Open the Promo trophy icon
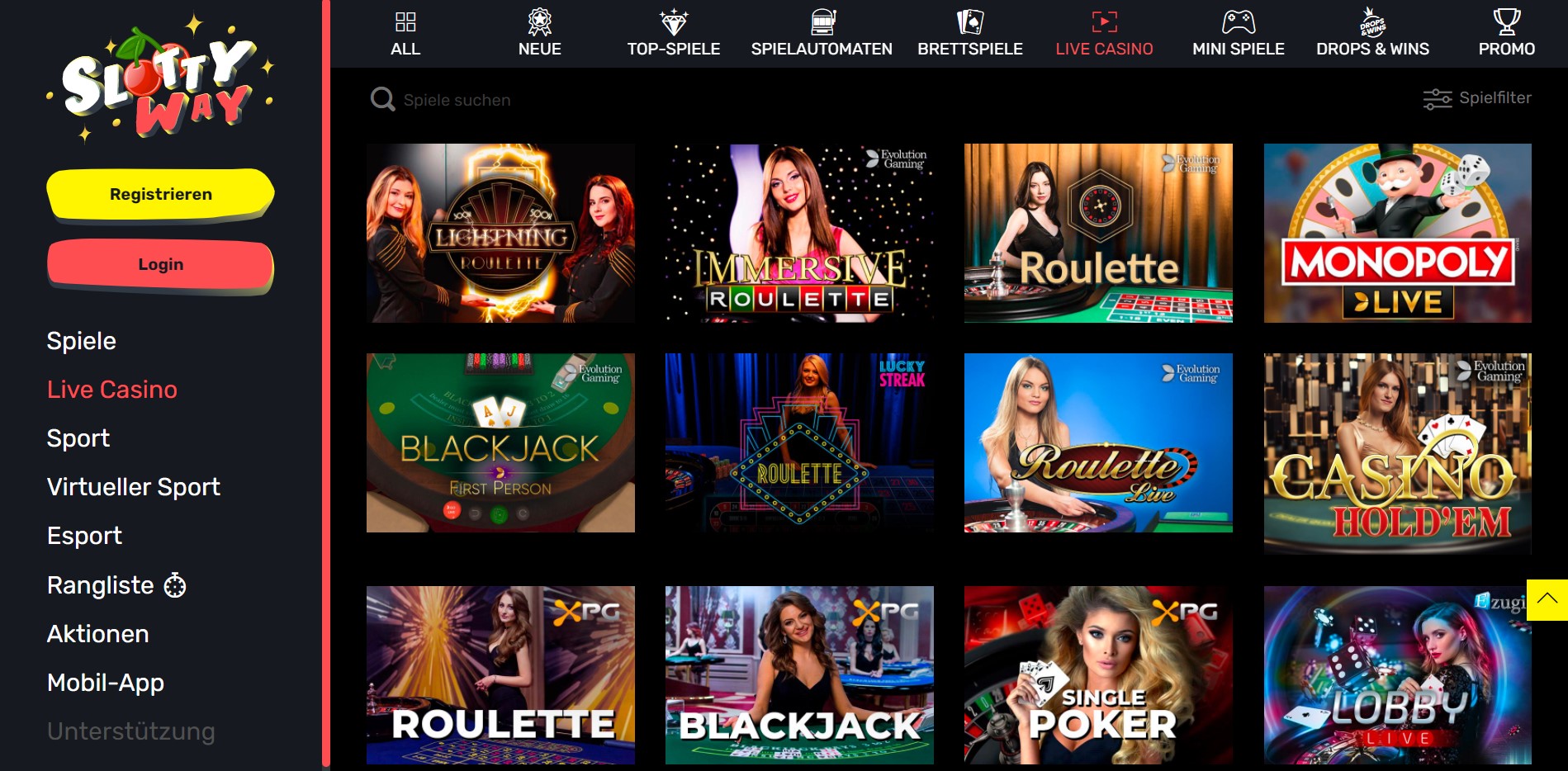Viewport: 1568px width, 771px height. point(1507,21)
